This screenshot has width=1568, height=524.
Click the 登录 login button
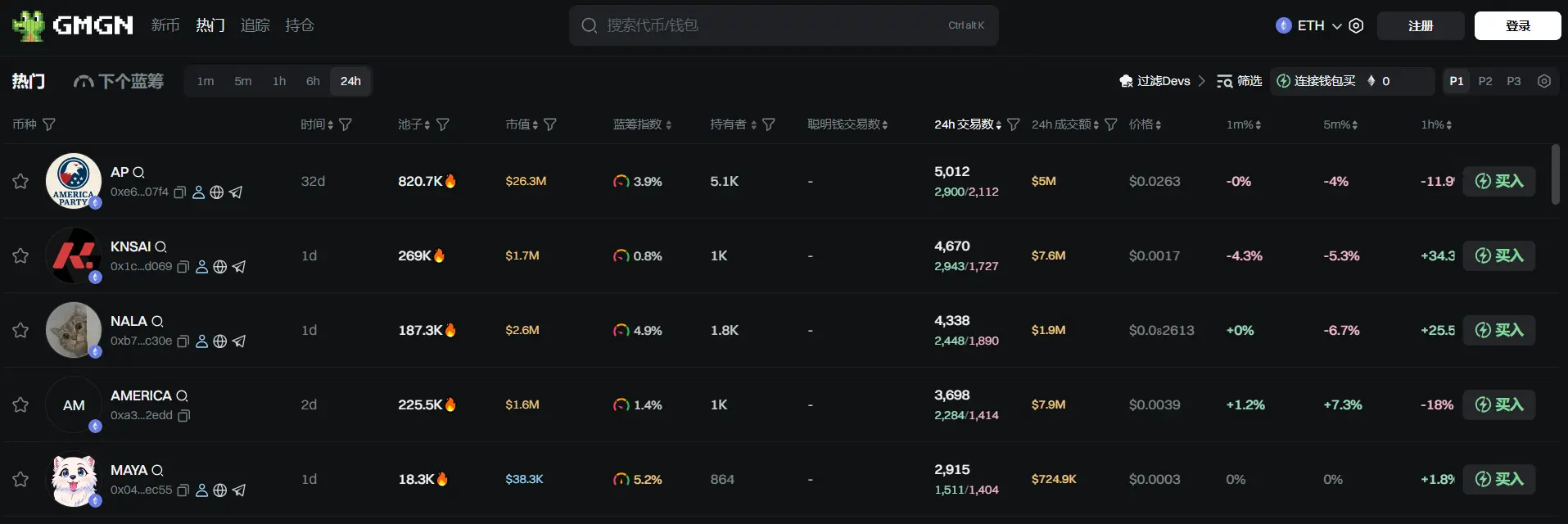pos(1517,25)
